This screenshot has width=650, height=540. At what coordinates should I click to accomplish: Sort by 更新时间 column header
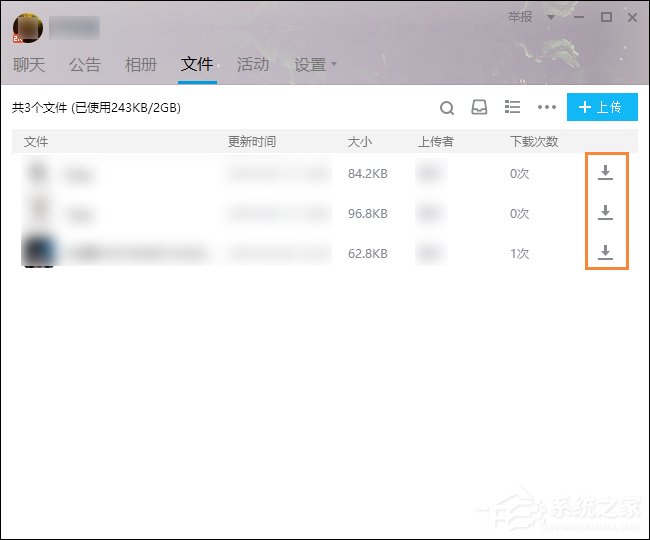point(252,142)
